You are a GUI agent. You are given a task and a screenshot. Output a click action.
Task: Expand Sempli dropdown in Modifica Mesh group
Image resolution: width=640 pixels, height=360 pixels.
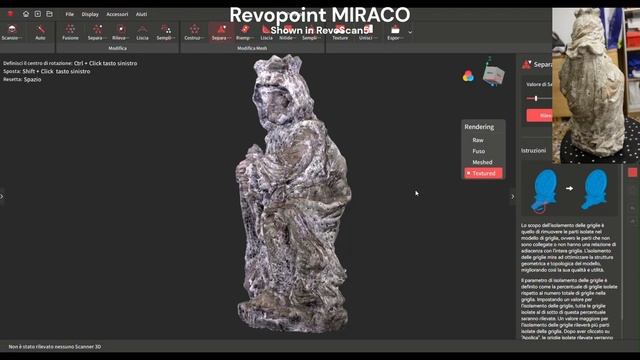(x=319, y=38)
